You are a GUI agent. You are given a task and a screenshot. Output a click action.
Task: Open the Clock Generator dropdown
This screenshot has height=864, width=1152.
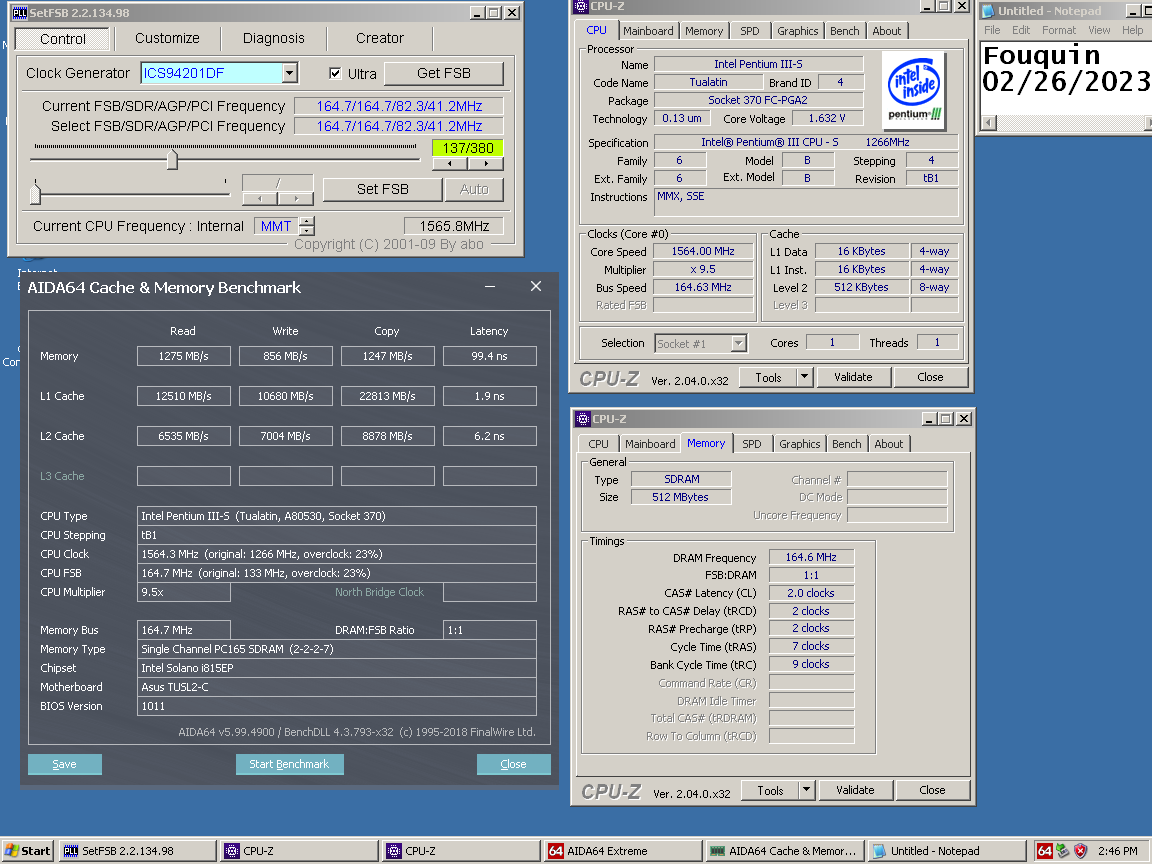(x=289, y=73)
